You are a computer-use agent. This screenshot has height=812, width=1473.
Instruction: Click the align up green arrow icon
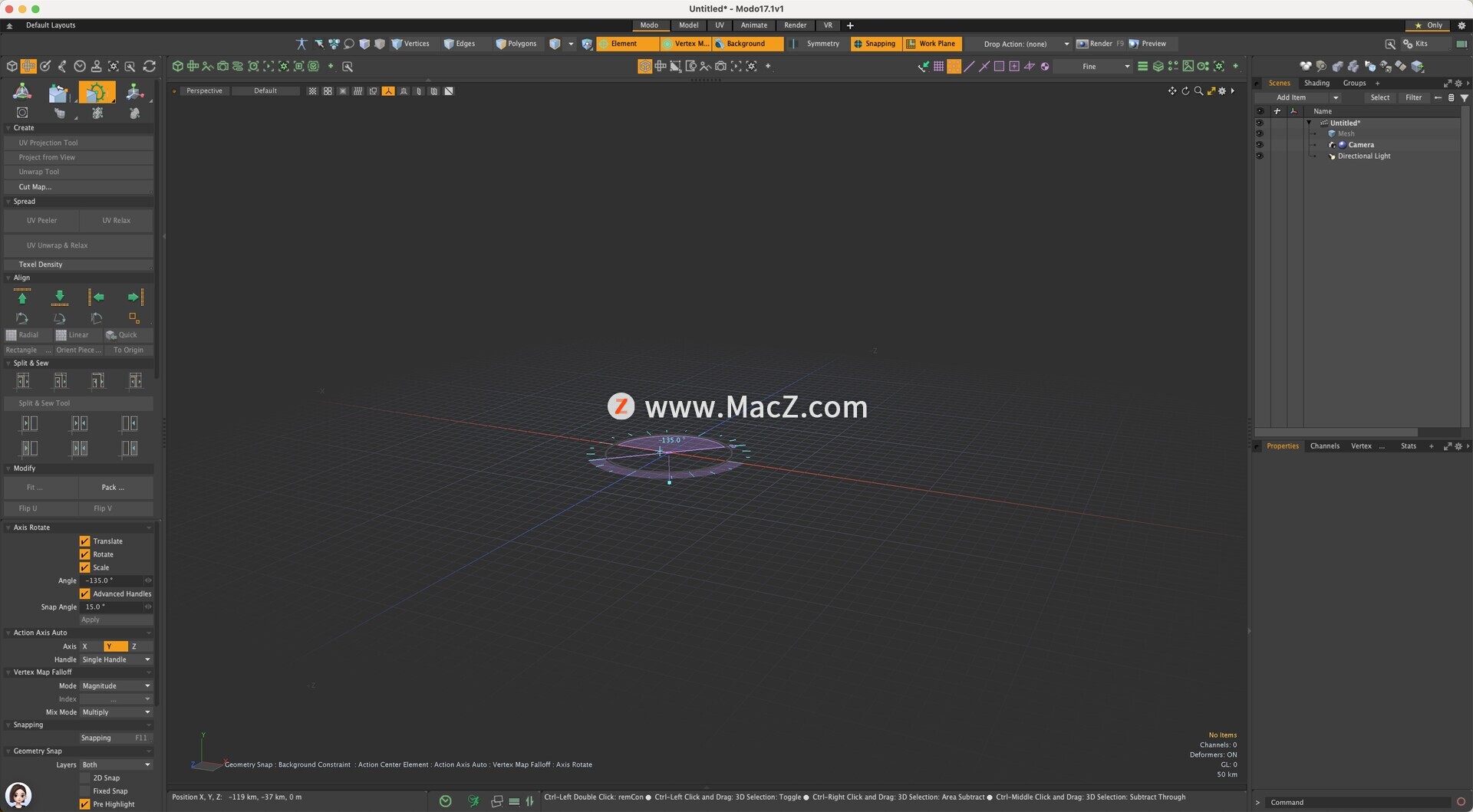tap(22, 297)
